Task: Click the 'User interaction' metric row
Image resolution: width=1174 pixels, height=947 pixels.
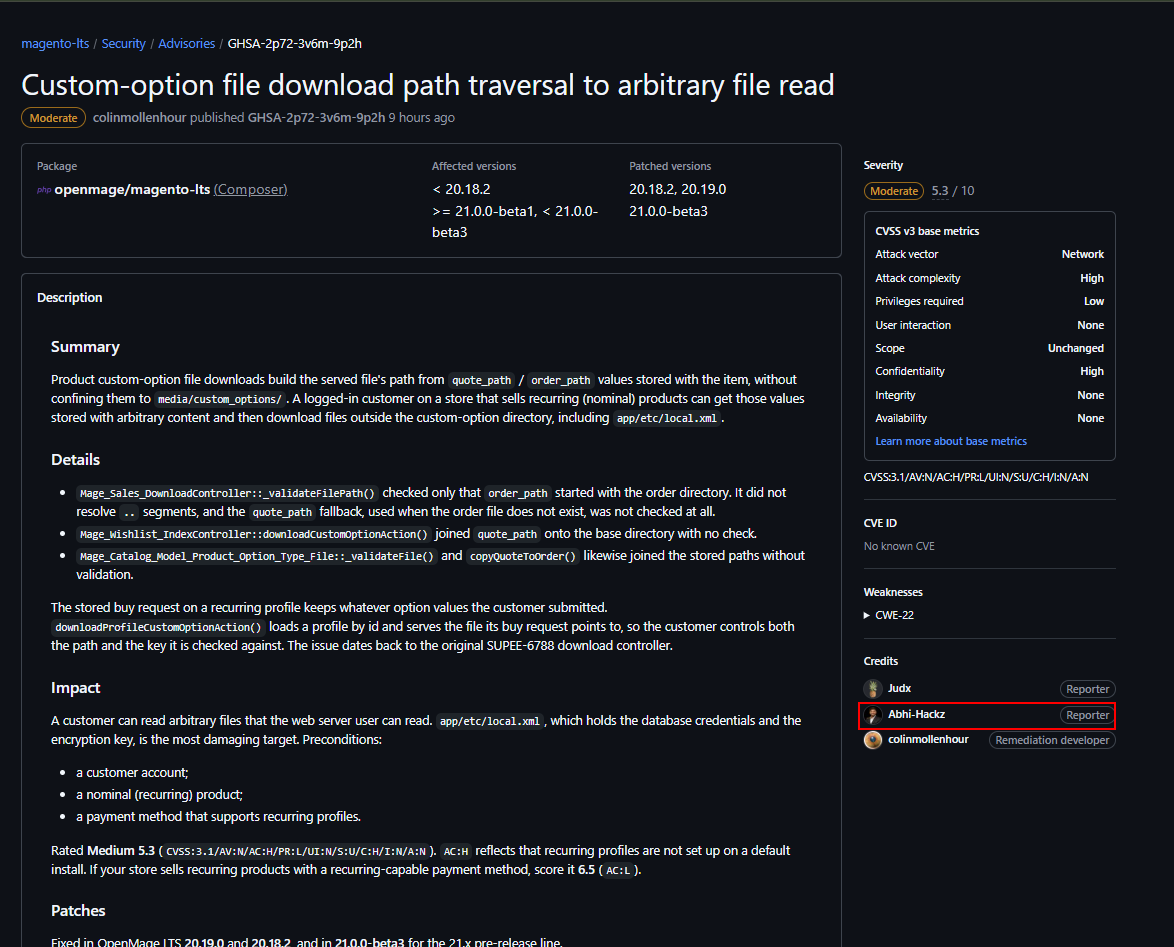Action: (x=989, y=325)
